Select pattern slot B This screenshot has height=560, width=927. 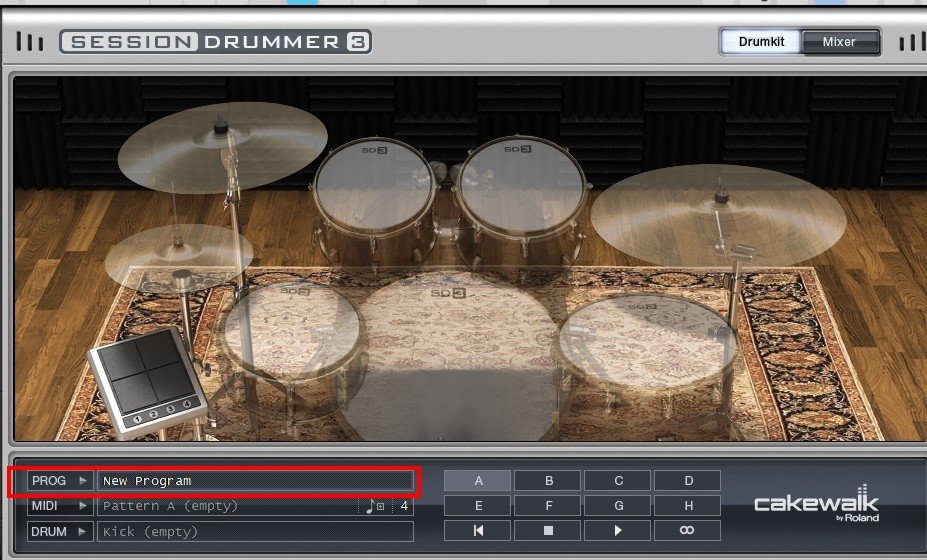point(548,481)
